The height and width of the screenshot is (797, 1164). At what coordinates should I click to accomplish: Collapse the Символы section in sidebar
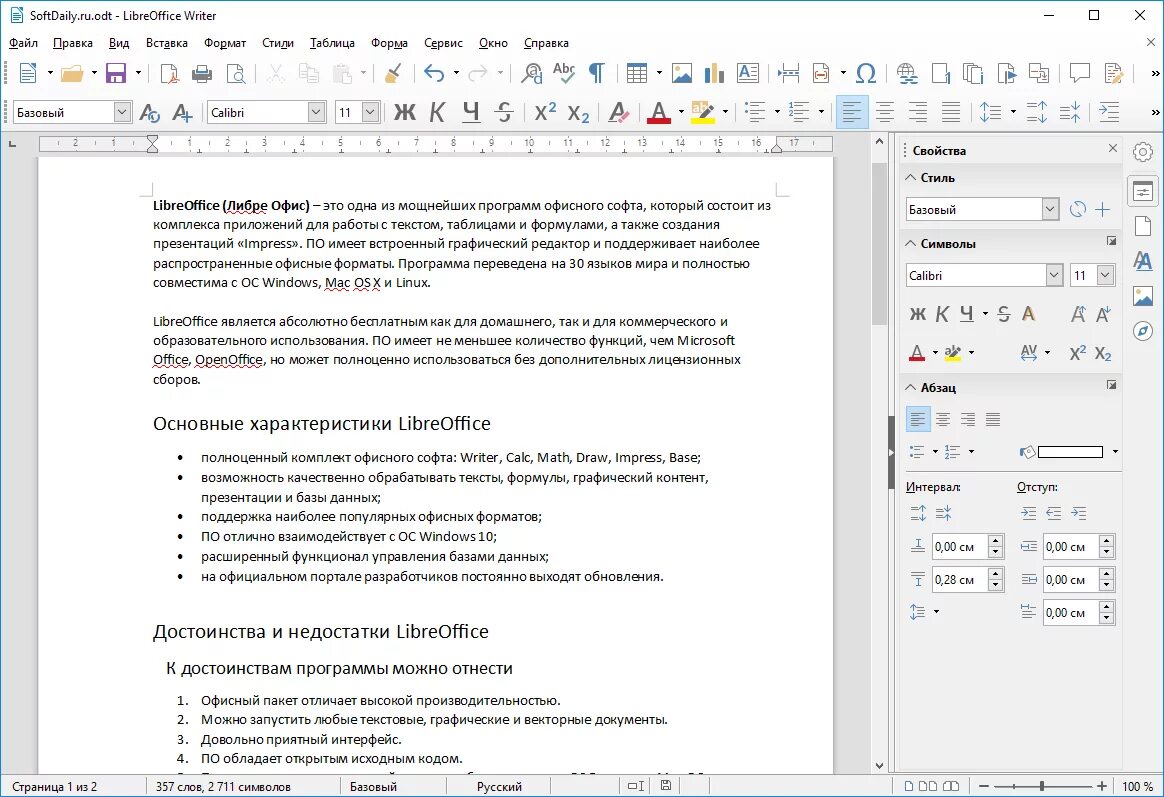coord(912,243)
